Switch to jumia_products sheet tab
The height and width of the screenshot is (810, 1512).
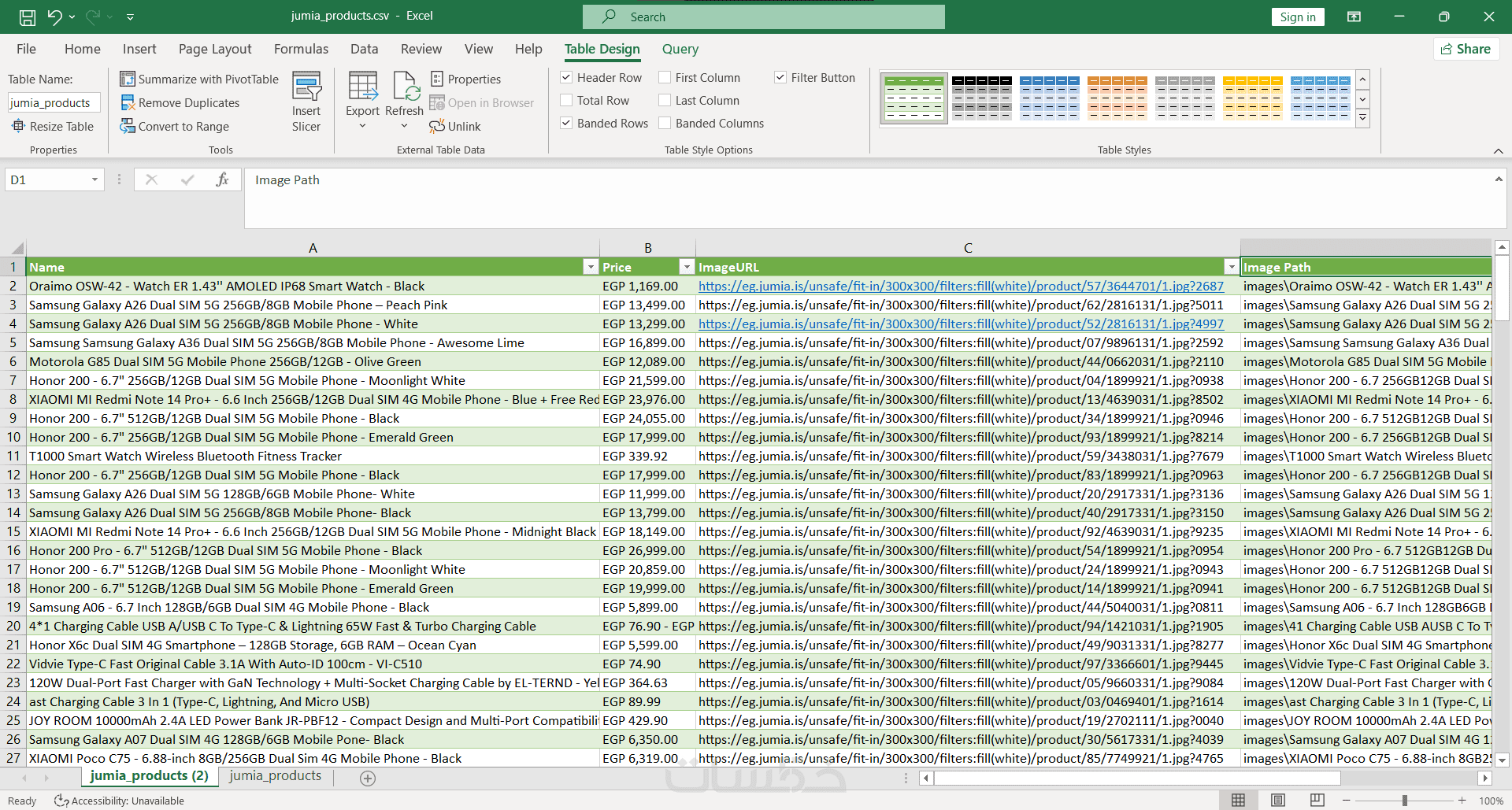point(275,775)
